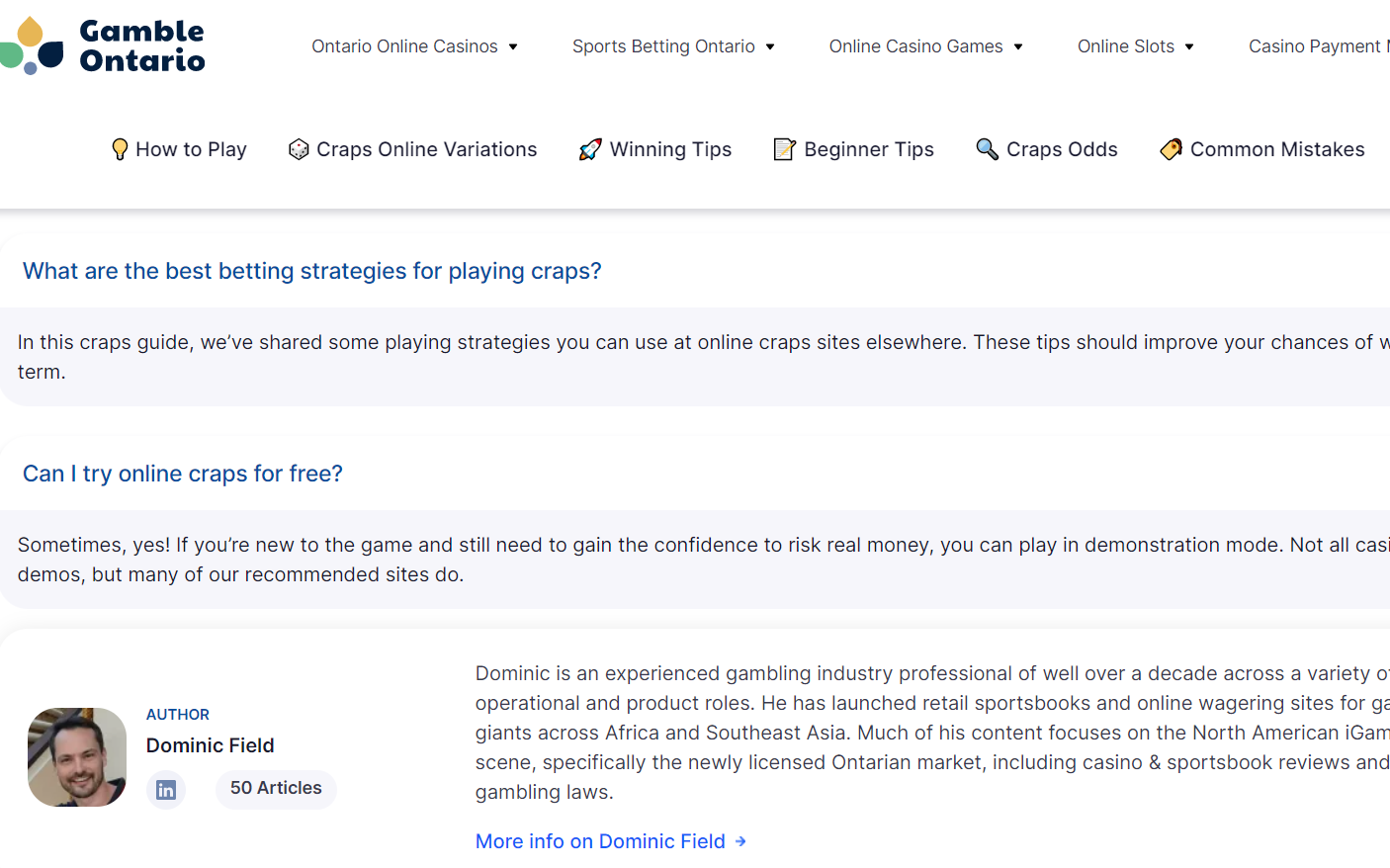Open the Online Casino Games menu
The image size is (1390, 868).
coord(915,46)
